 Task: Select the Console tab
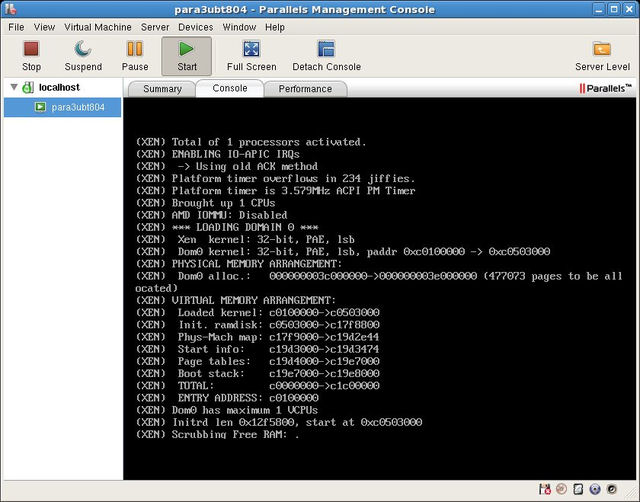point(230,89)
